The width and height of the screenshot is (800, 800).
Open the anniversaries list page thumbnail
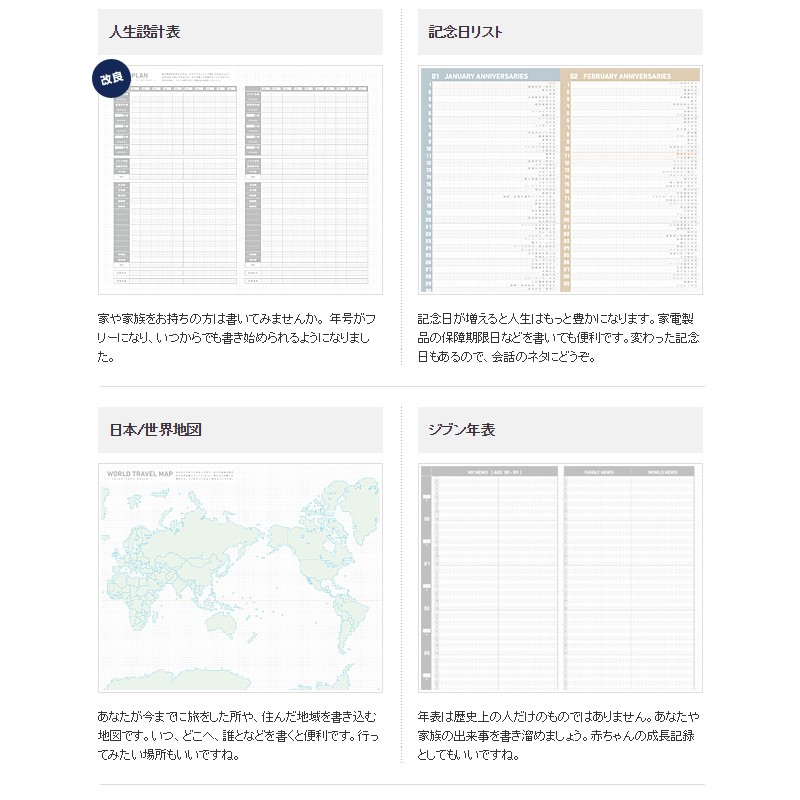pyautogui.click(x=560, y=180)
